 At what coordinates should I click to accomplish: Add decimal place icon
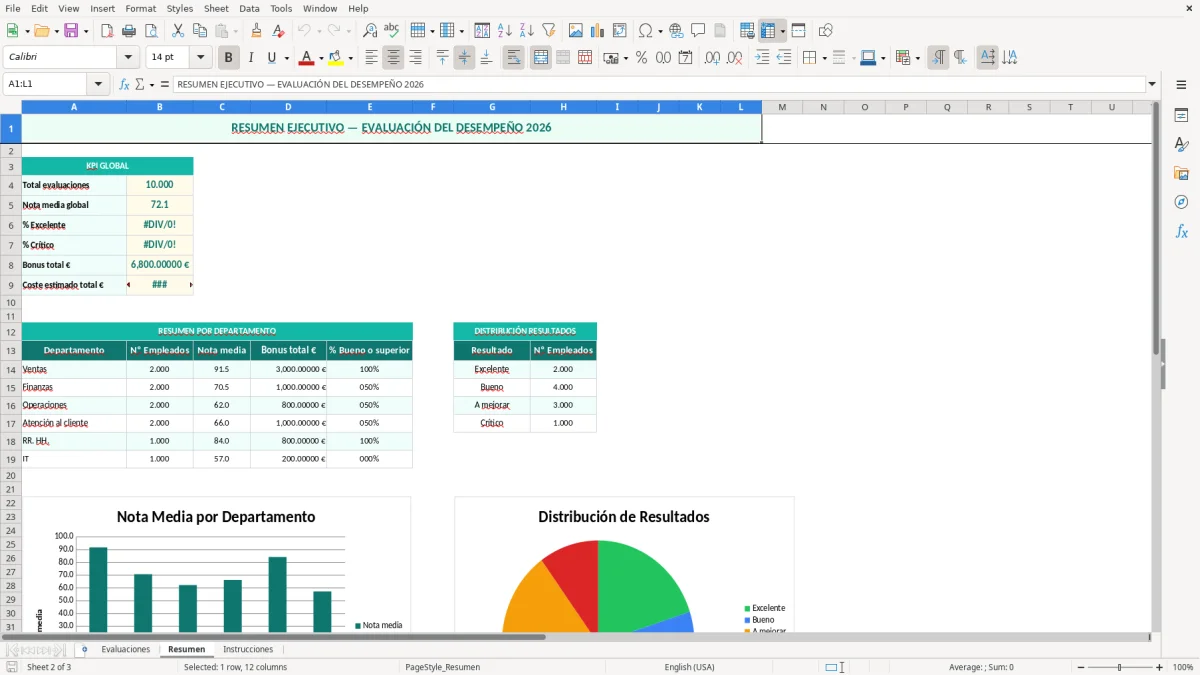tap(712, 58)
